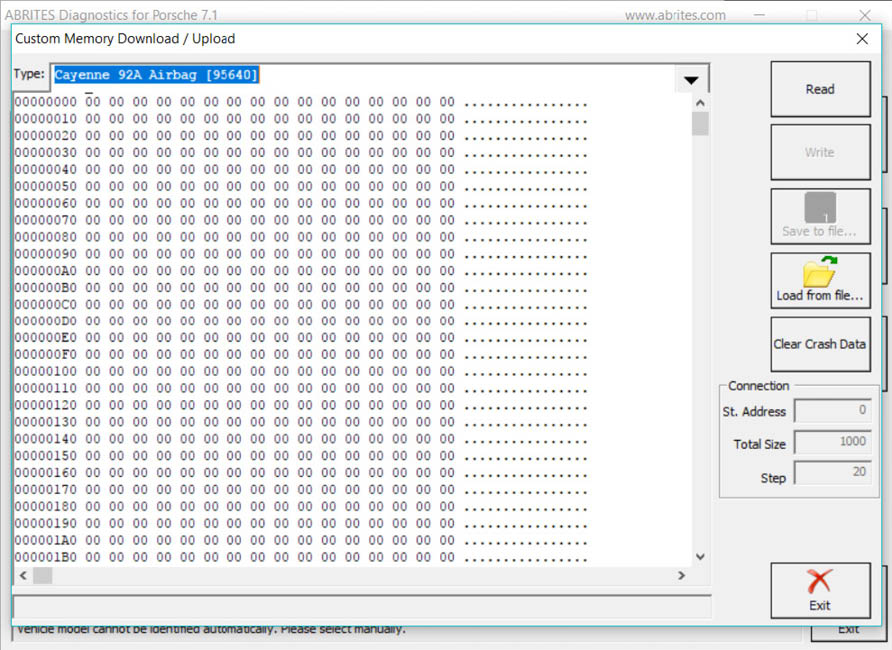892x650 pixels.
Task: Focus the St. Address input field
Action: (832, 411)
